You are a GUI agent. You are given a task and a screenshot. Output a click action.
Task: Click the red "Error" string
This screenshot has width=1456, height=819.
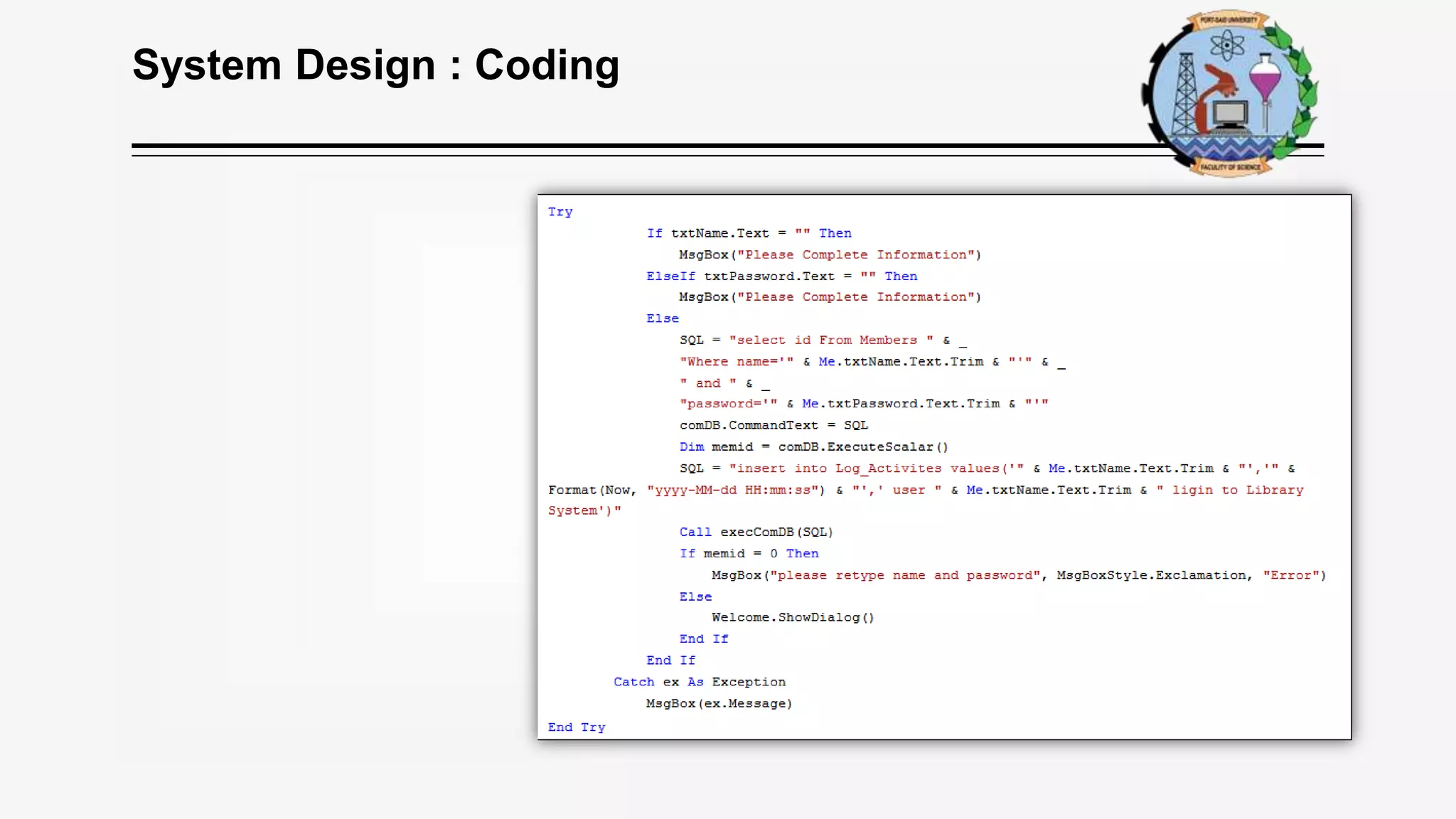pyautogui.click(x=1291, y=575)
